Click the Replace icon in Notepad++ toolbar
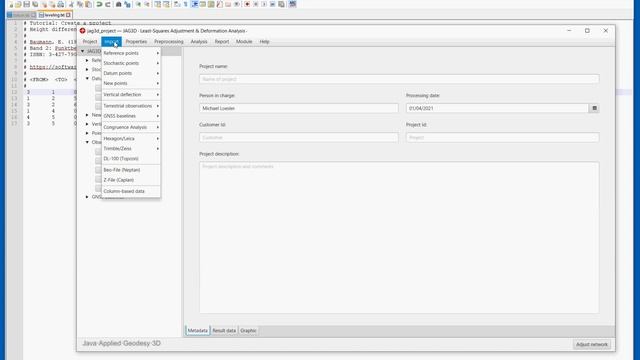 tap(127, 4)
